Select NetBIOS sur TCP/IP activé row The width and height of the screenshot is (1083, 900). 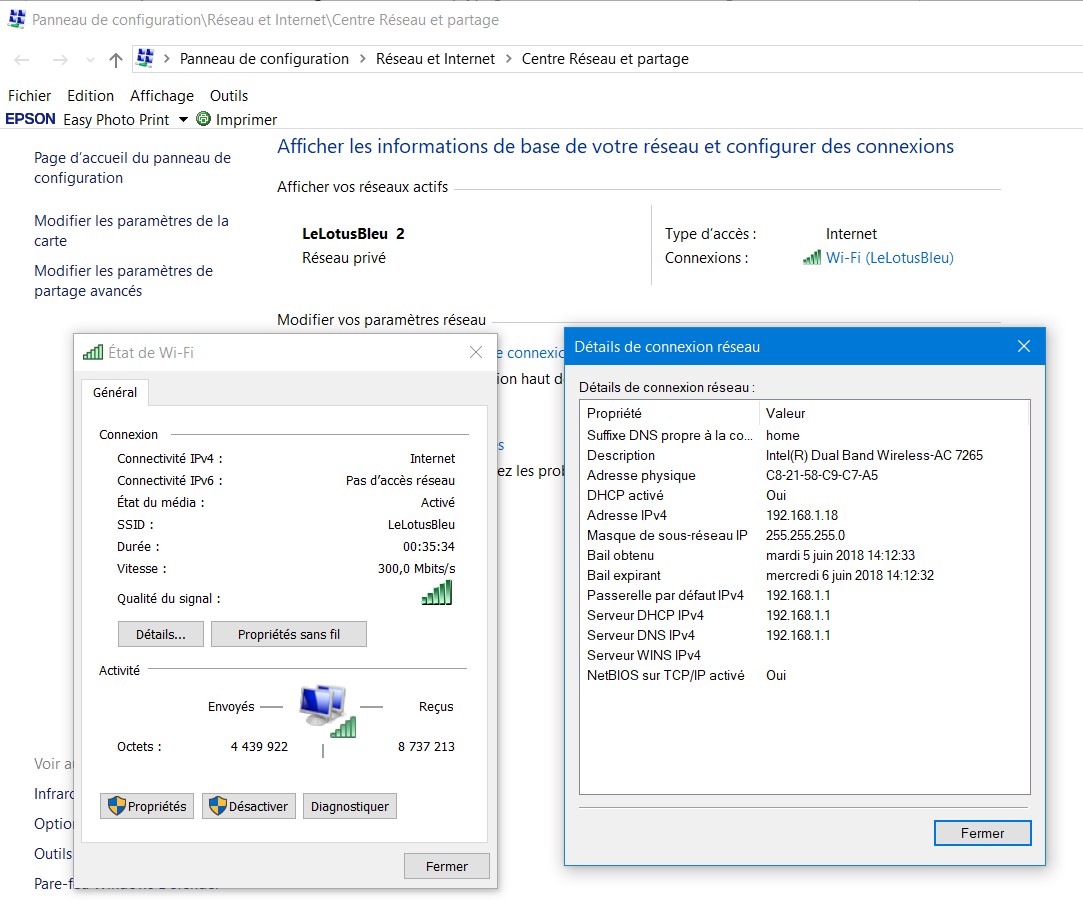805,676
